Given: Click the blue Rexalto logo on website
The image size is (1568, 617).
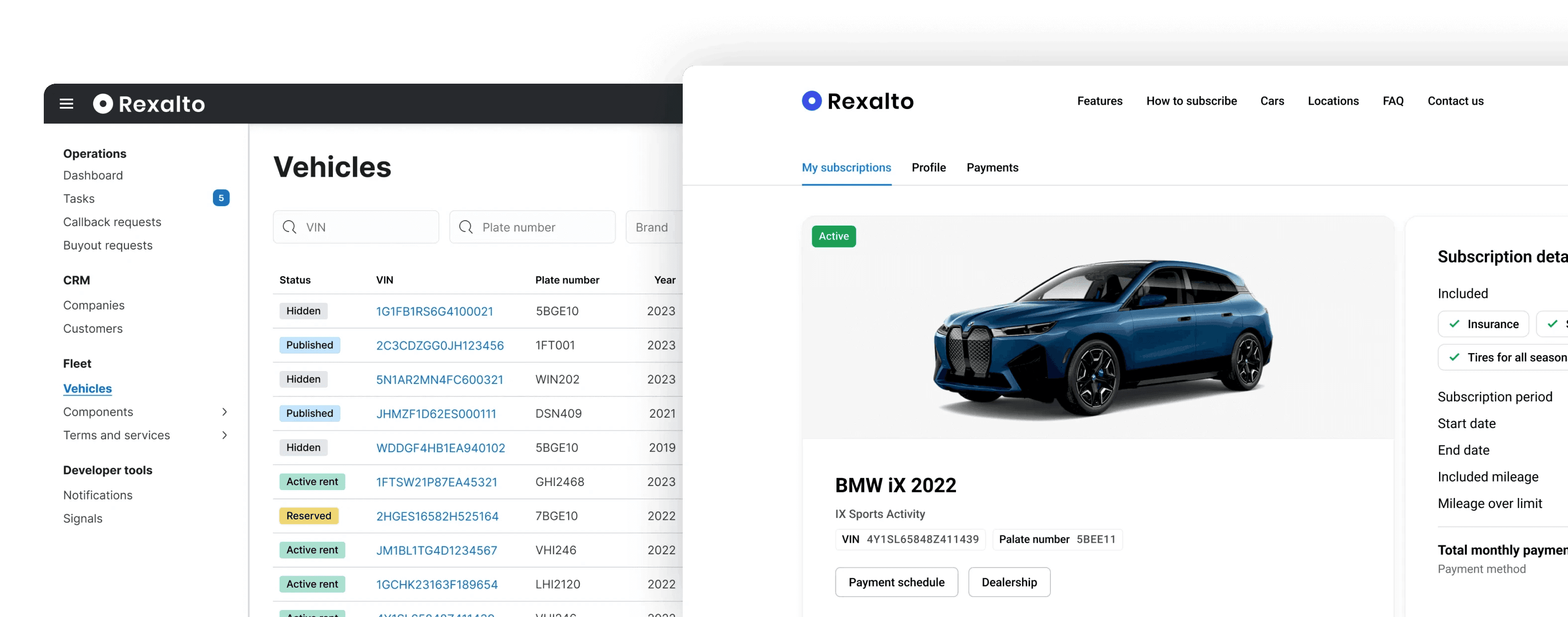Looking at the screenshot, I should pos(857,101).
